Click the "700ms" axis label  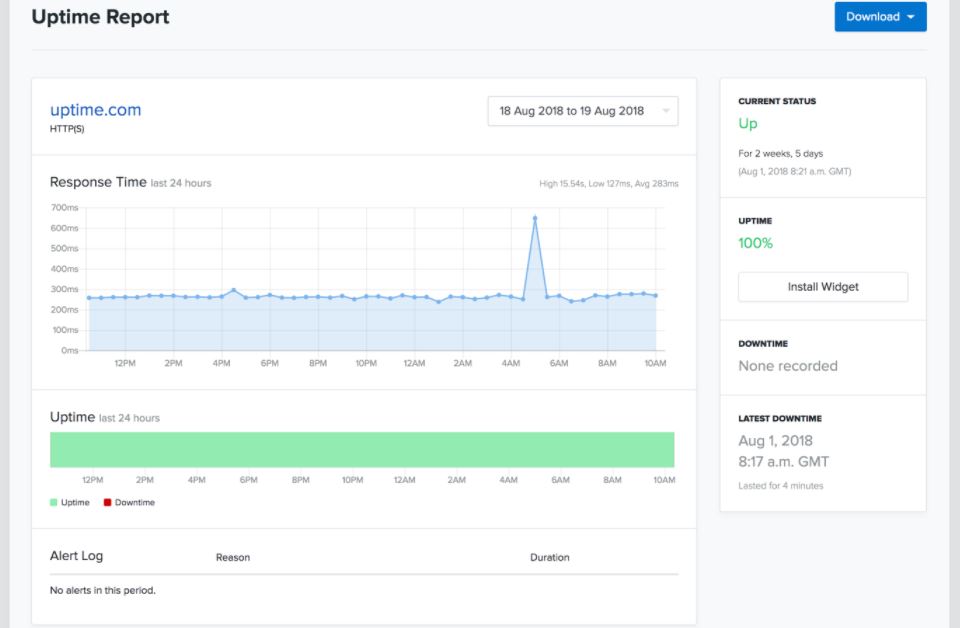[x=64, y=207]
